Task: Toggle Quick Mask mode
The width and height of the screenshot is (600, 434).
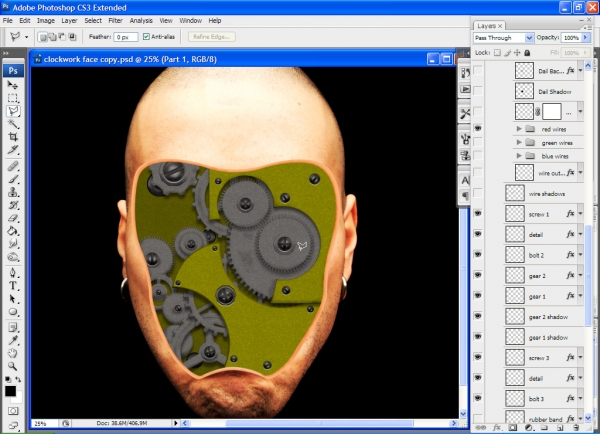Action: [13, 411]
